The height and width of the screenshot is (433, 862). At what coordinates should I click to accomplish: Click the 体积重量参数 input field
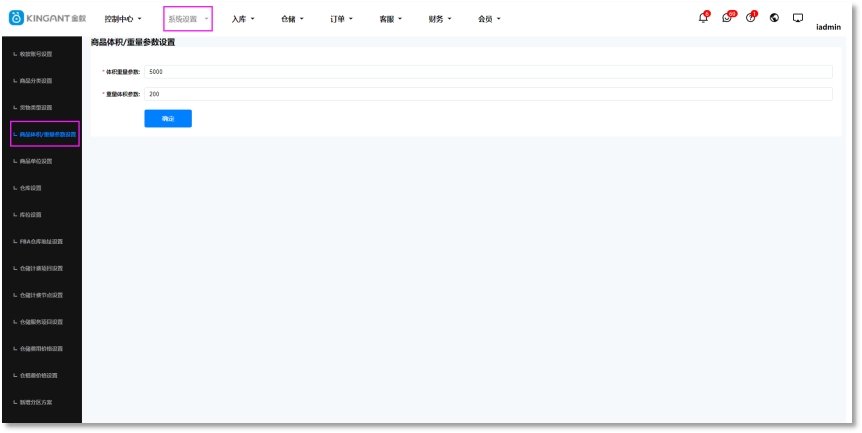pyautogui.click(x=488, y=72)
